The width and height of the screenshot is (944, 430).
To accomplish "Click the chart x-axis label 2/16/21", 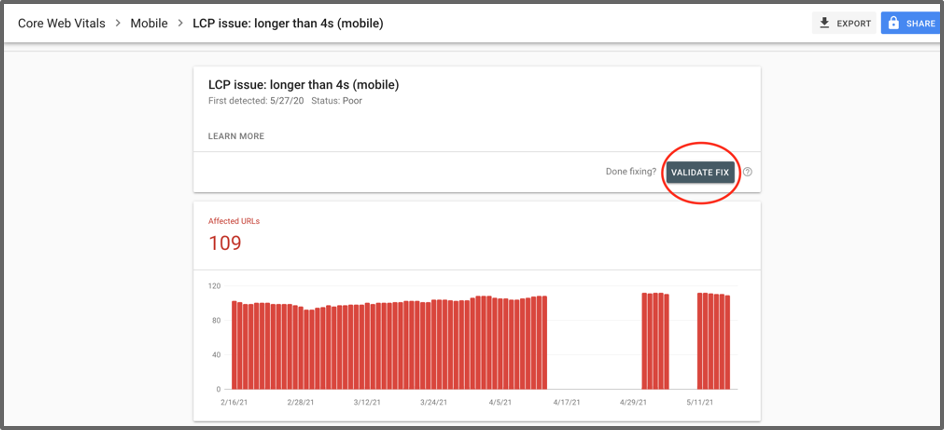I will [235, 402].
